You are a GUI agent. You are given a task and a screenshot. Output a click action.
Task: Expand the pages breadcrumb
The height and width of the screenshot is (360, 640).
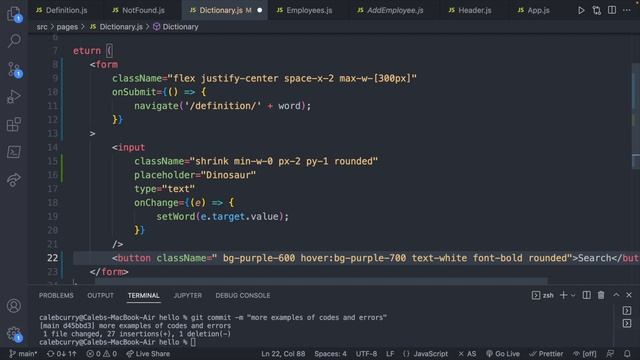coord(67,27)
